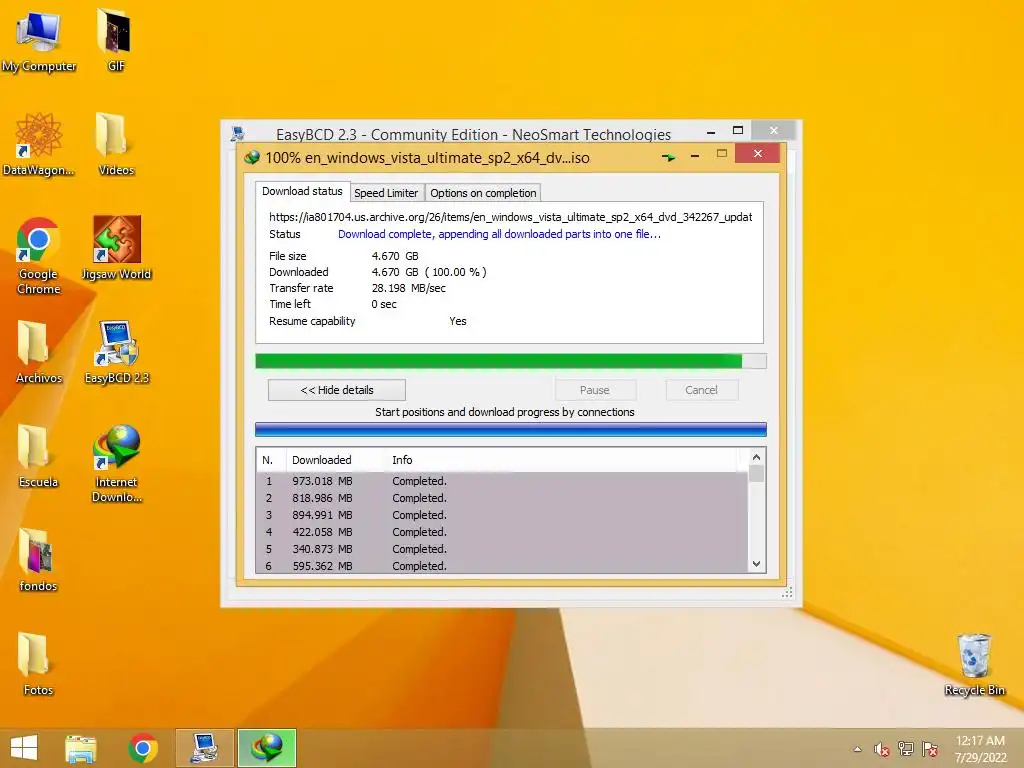Click the 'Download complete, appending' status text
This screenshot has height=768, width=1024.
point(500,234)
